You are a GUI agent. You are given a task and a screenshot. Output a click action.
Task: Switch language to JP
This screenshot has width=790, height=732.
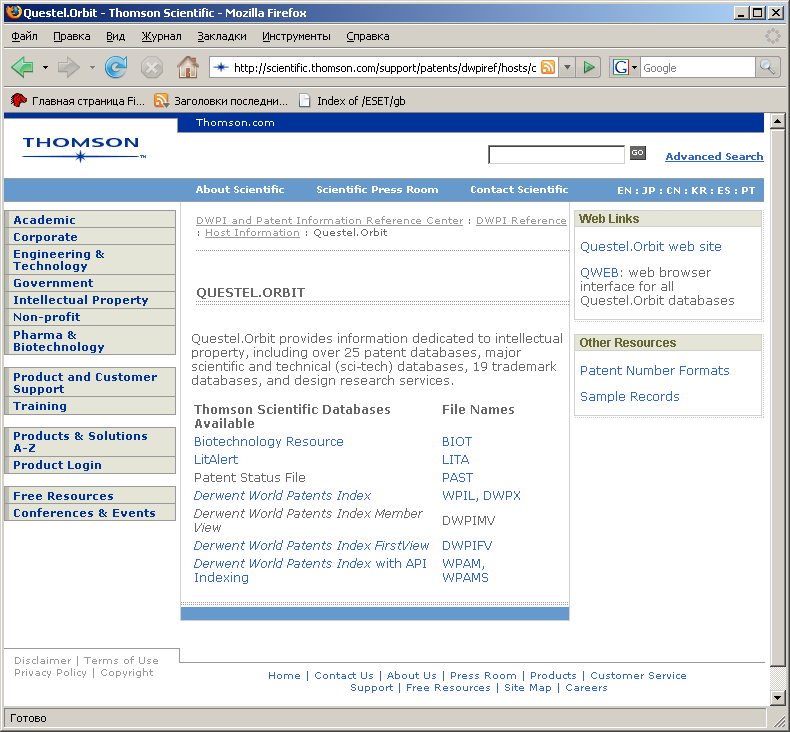[x=648, y=190]
